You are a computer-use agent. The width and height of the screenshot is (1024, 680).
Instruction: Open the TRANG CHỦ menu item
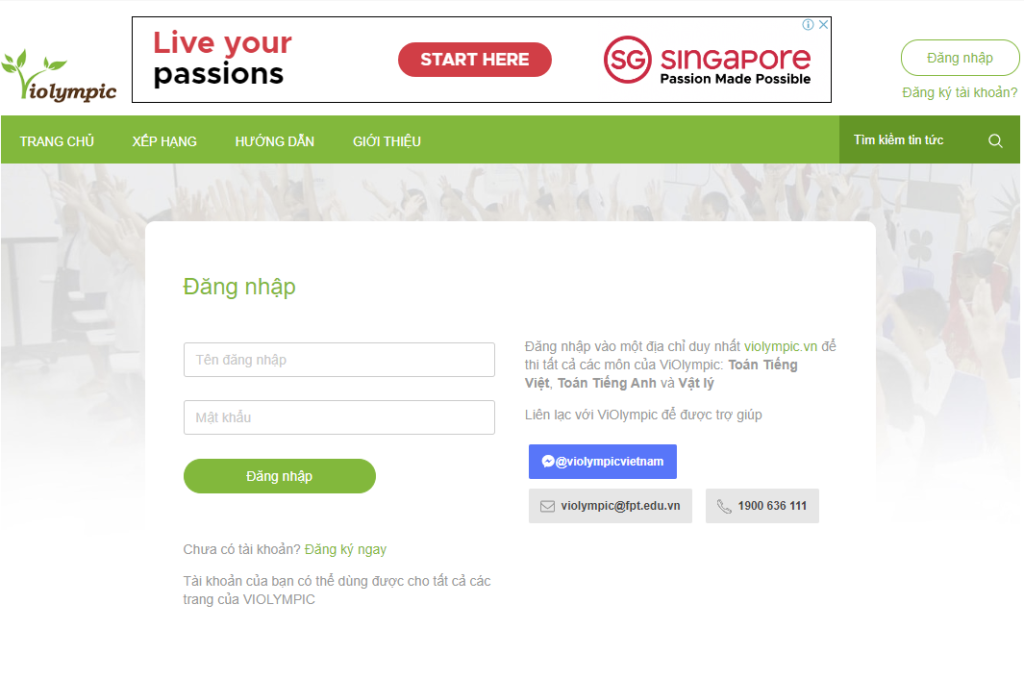coord(57,141)
